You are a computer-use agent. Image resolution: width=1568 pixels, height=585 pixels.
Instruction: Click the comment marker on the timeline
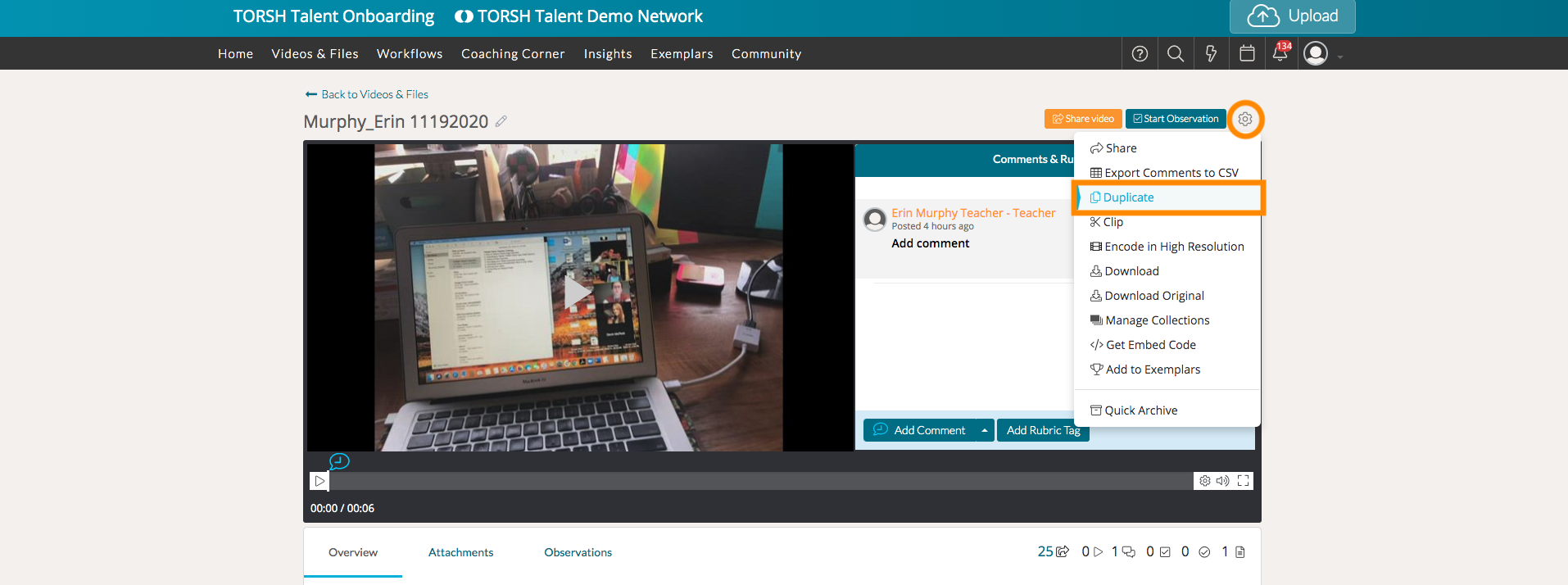339,461
